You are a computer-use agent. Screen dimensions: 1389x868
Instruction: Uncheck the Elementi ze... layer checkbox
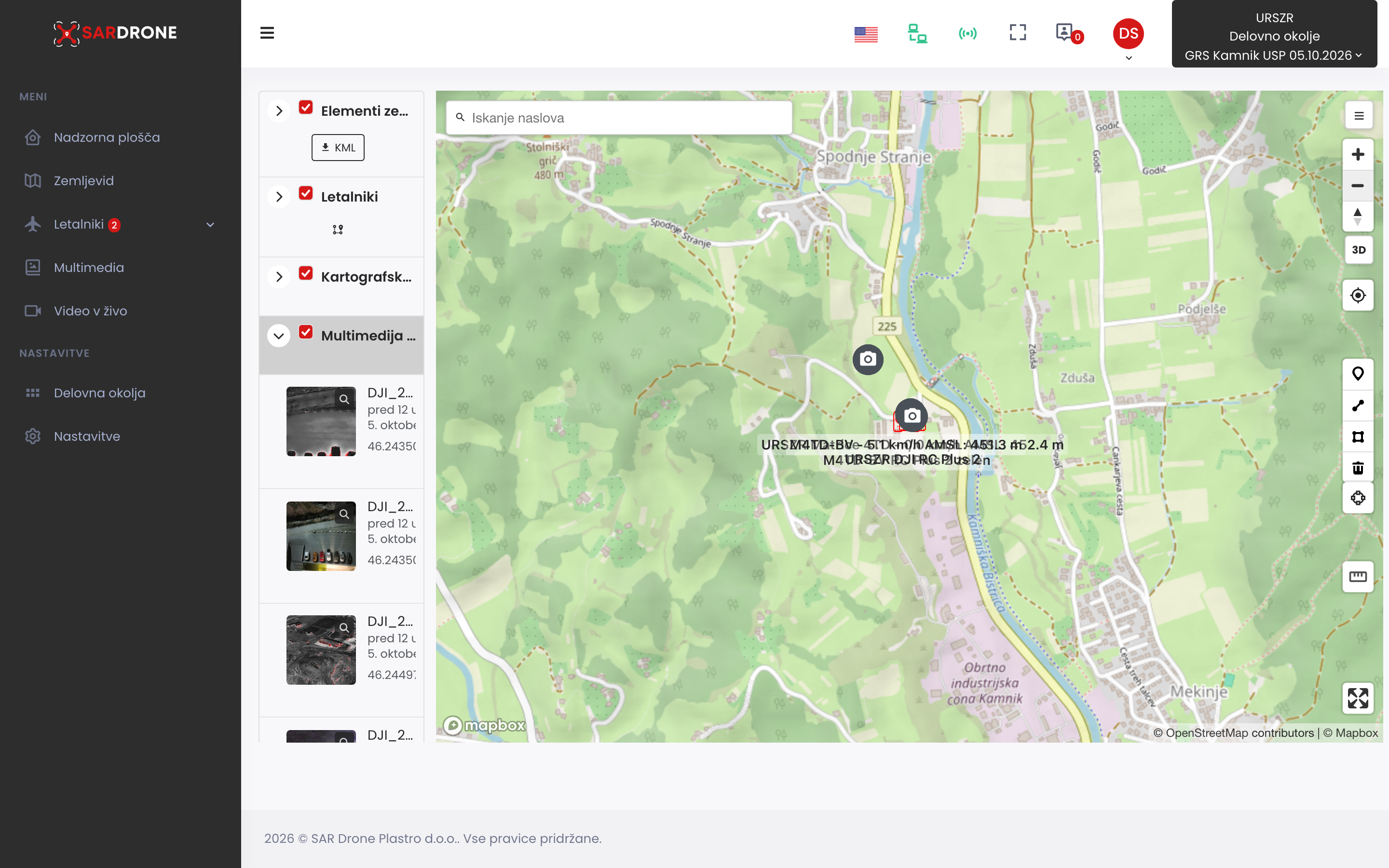pos(306,108)
